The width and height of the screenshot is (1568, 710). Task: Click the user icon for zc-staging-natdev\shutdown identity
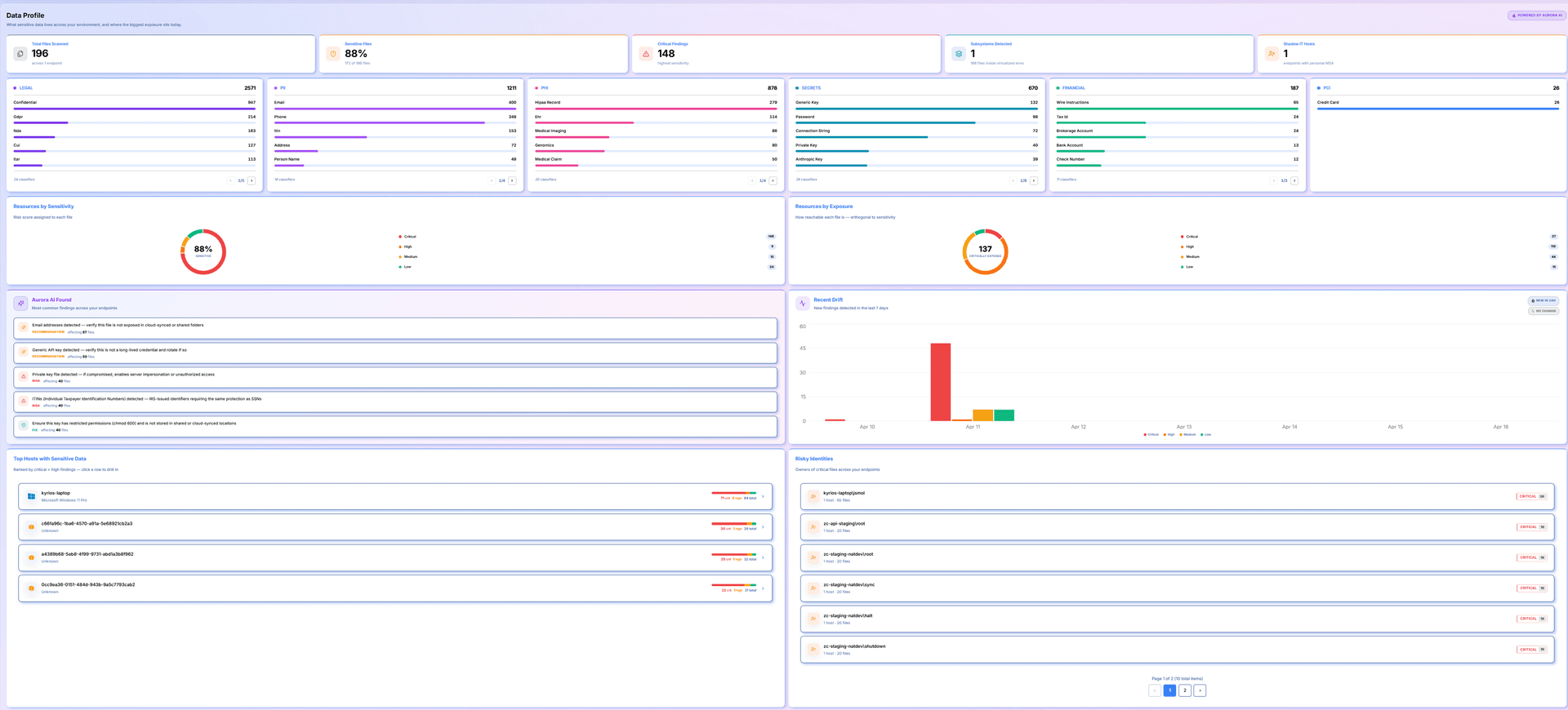pos(813,650)
